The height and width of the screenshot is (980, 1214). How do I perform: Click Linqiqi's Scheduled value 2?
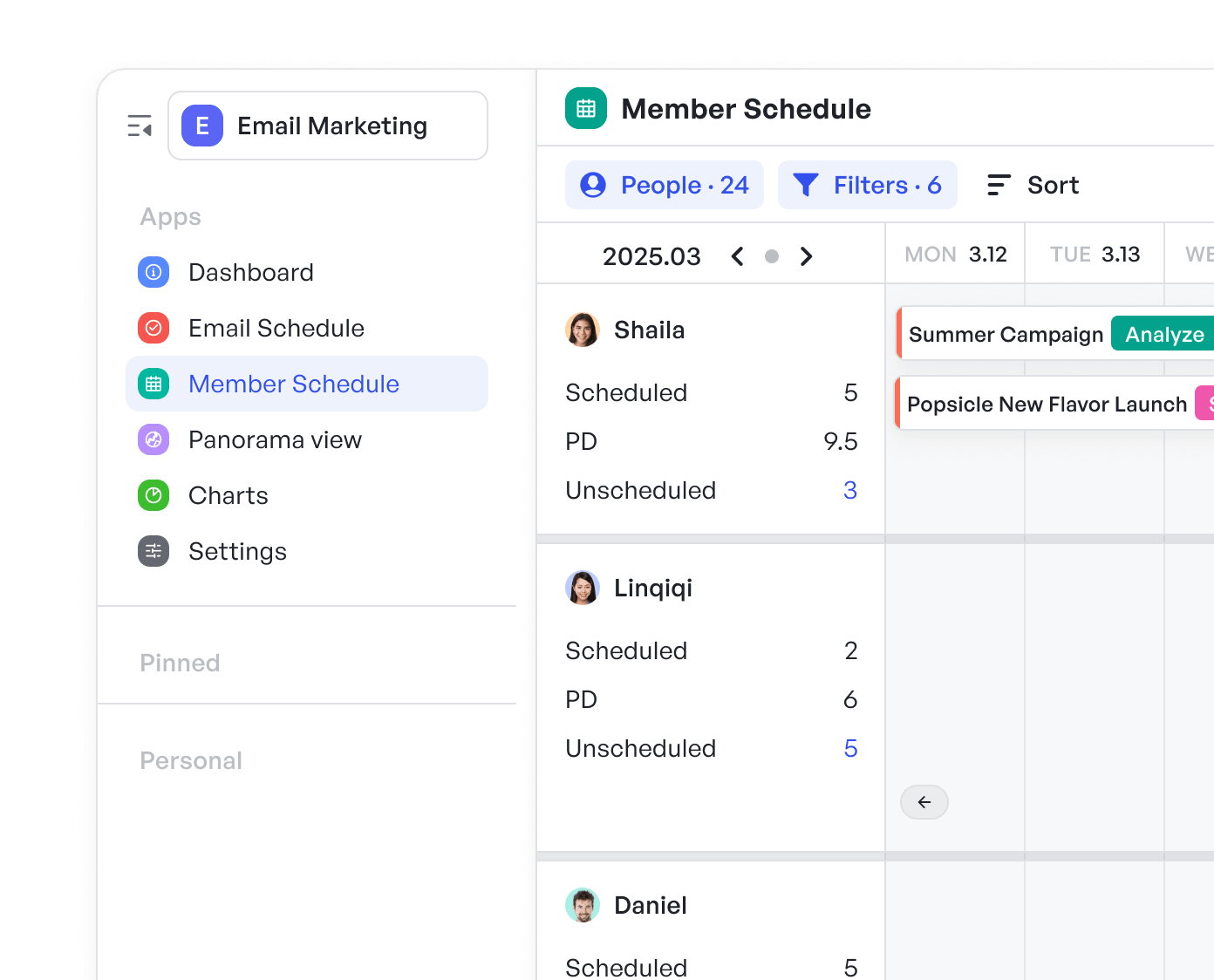click(851, 650)
